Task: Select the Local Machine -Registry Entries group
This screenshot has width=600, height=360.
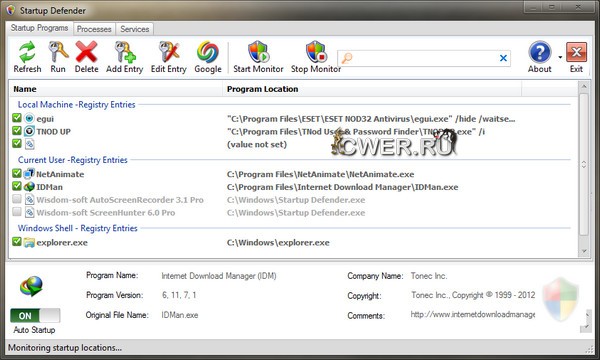Action: pyautogui.click(x=77, y=104)
